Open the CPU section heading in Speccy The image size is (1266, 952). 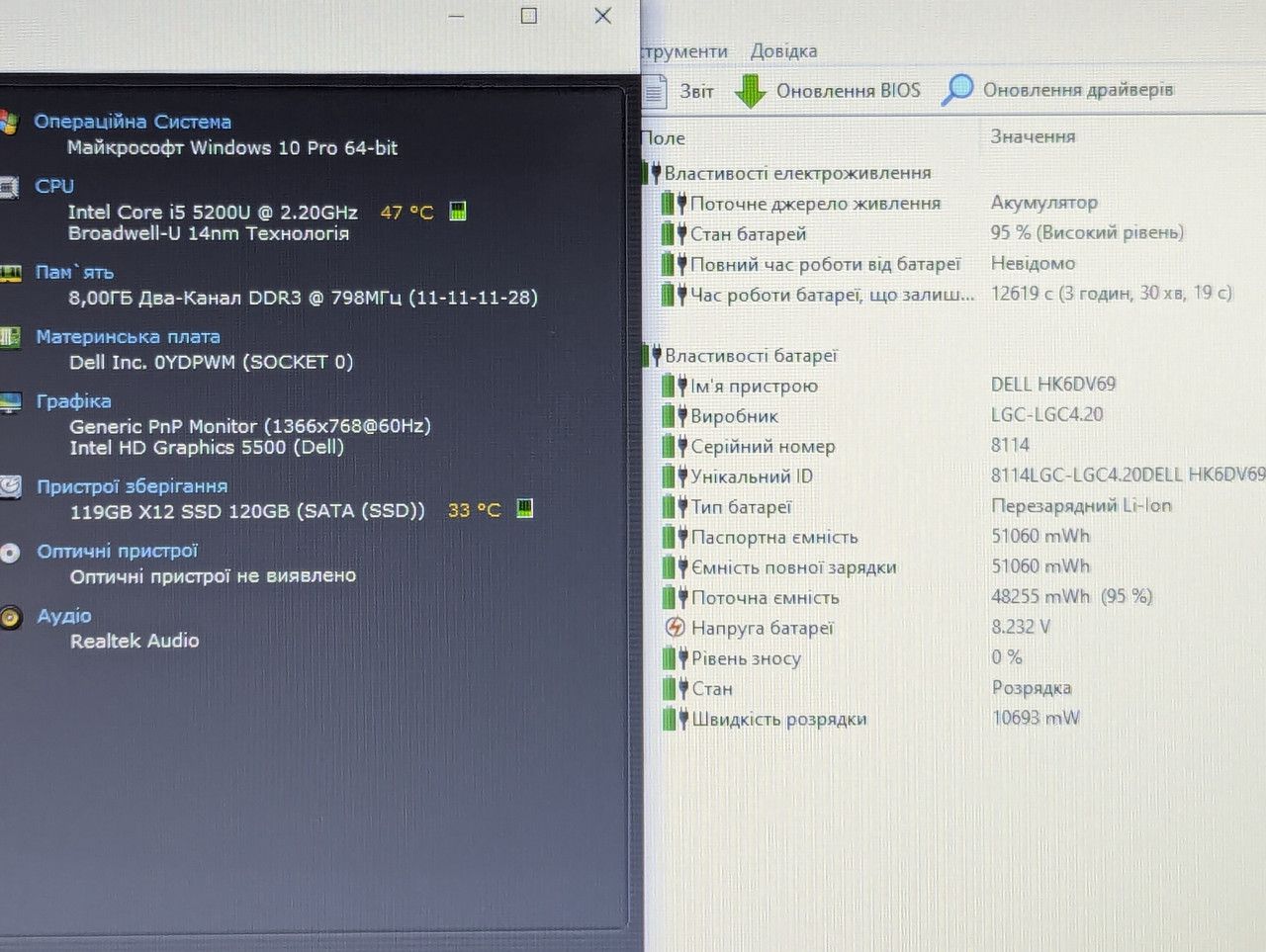pyautogui.click(x=54, y=186)
